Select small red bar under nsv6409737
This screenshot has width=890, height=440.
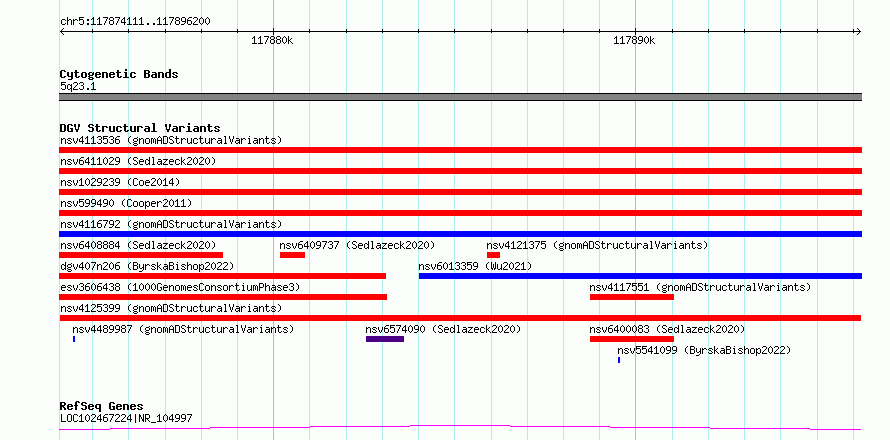292,255
